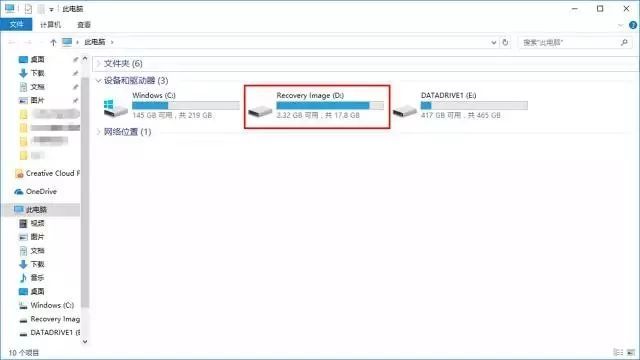Open the Help question mark icon
Screen dimensions: 640x360
pos(633,25)
